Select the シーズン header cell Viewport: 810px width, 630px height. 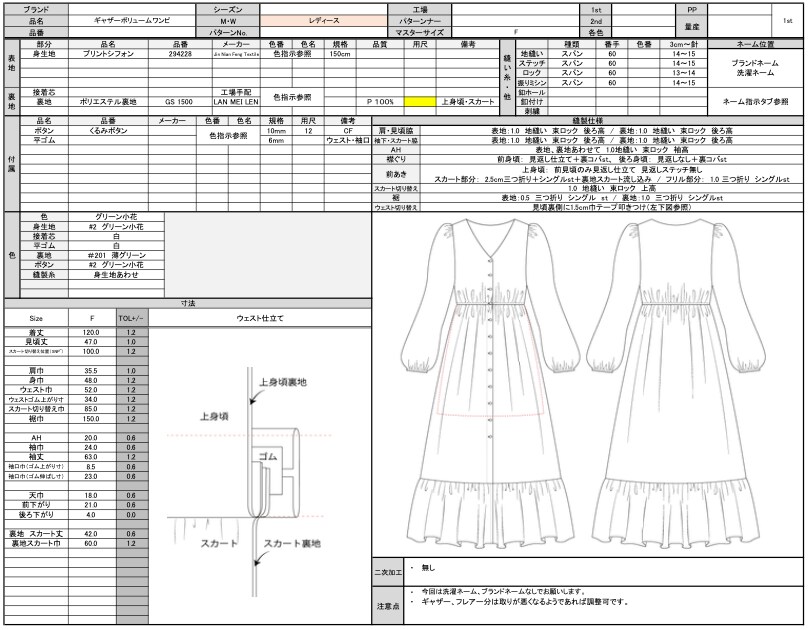[x=228, y=9]
